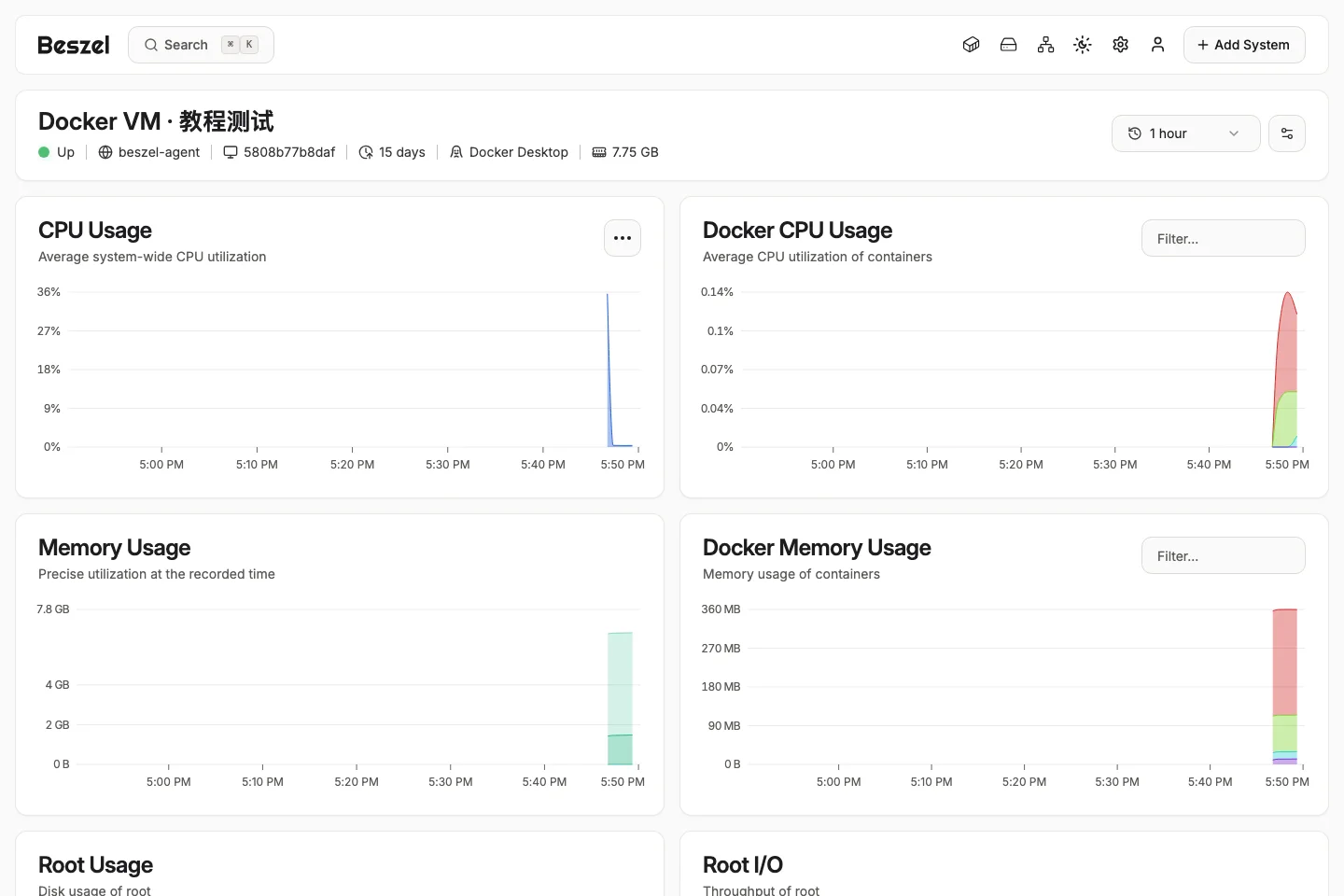Open the CPU Usage three-dot menu

[623, 238]
